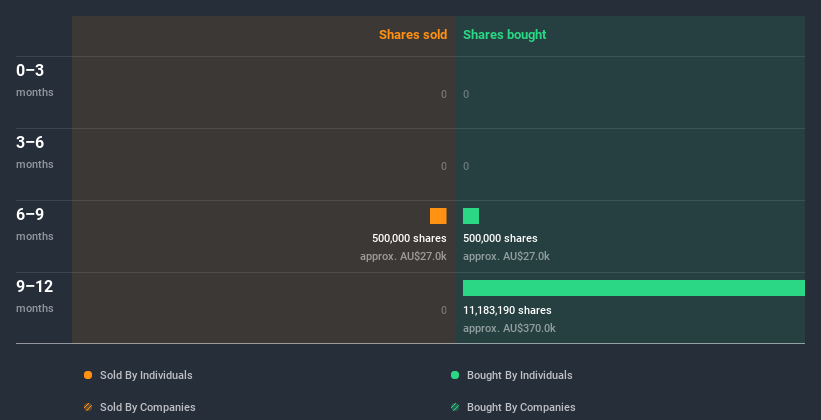Image resolution: width=821 pixels, height=420 pixels.
Task: Select the green 6–9 months bought bar
Action: (x=471, y=216)
